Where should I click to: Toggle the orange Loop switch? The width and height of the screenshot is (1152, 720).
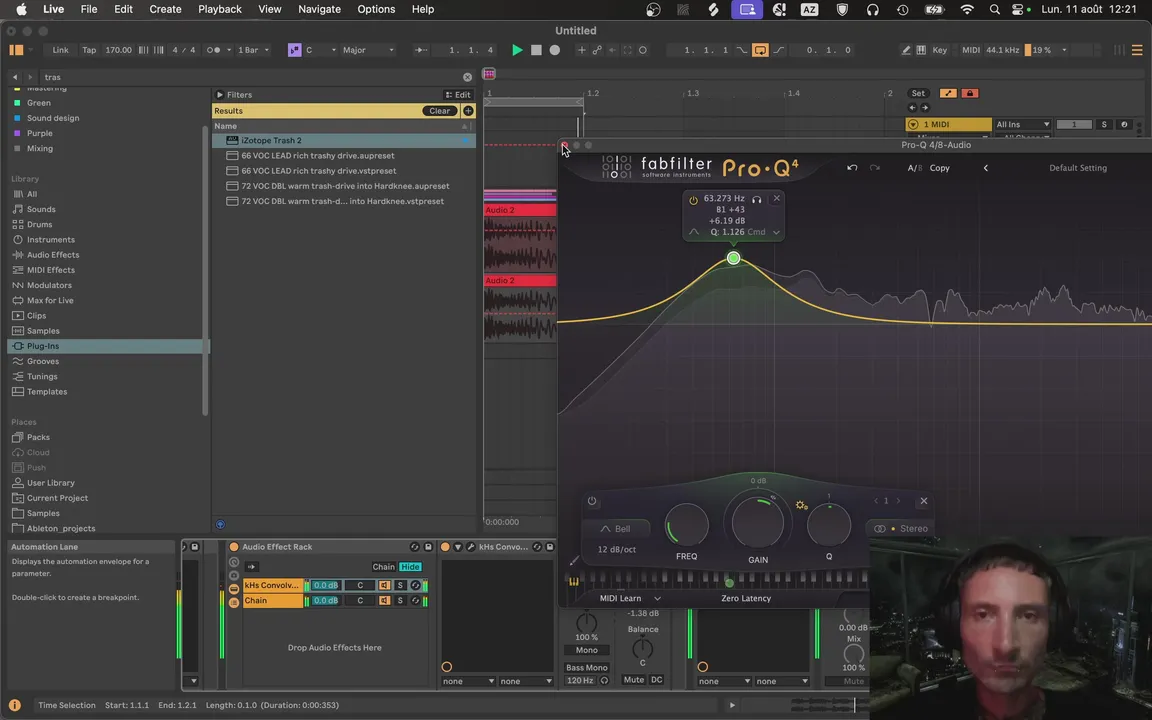760,50
